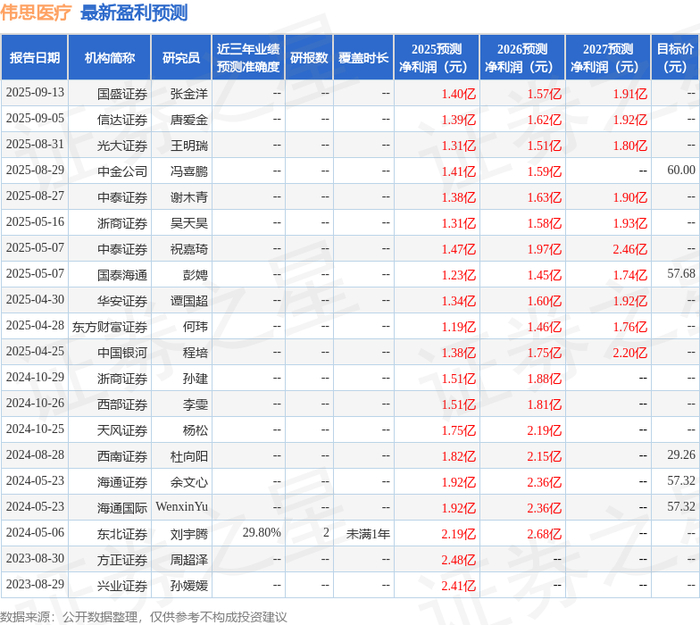The image size is (700, 625).
Task: Click target price 29.26
Action: click(681, 455)
